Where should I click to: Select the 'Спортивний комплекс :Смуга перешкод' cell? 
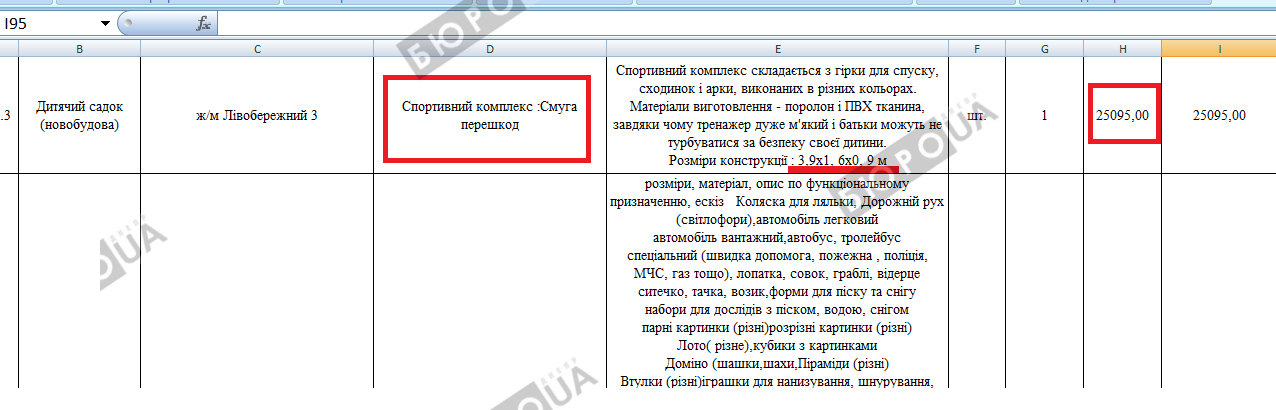pyautogui.click(x=490, y=115)
